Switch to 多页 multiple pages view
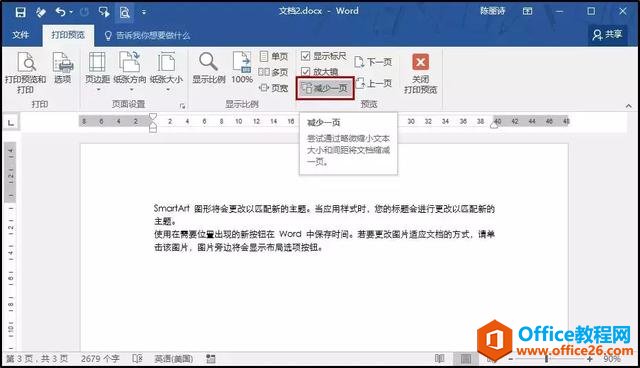The height and width of the screenshot is (368, 640). pyautogui.click(x=273, y=72)
